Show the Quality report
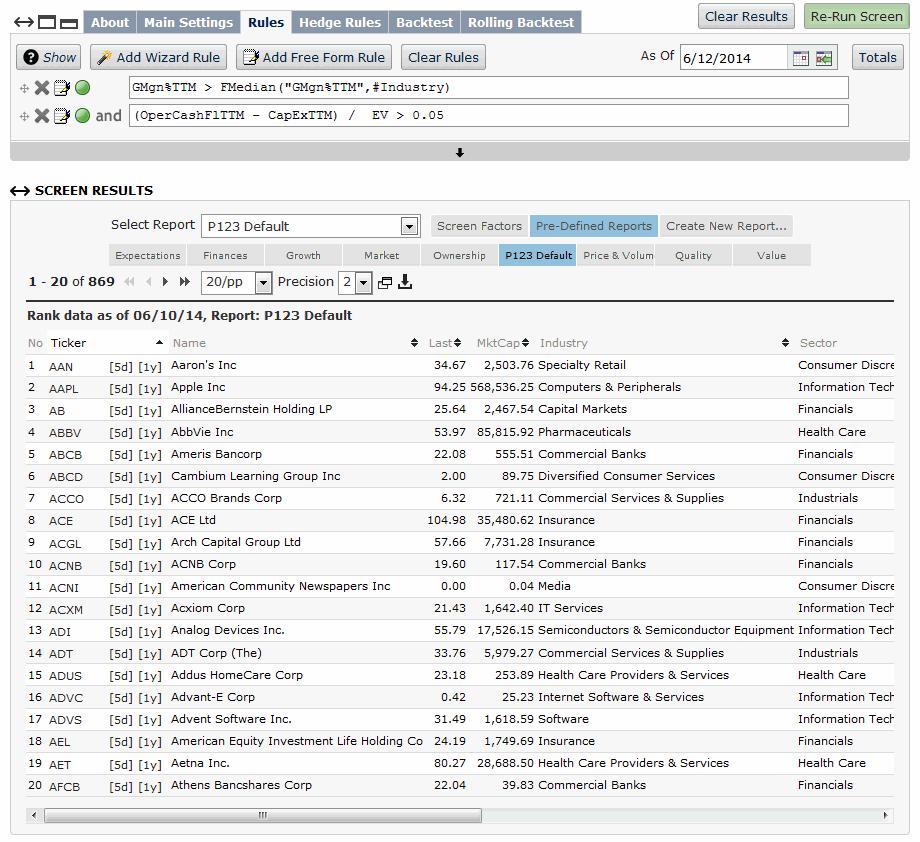The width and height of the screenshot is (920, 842). 694,255
